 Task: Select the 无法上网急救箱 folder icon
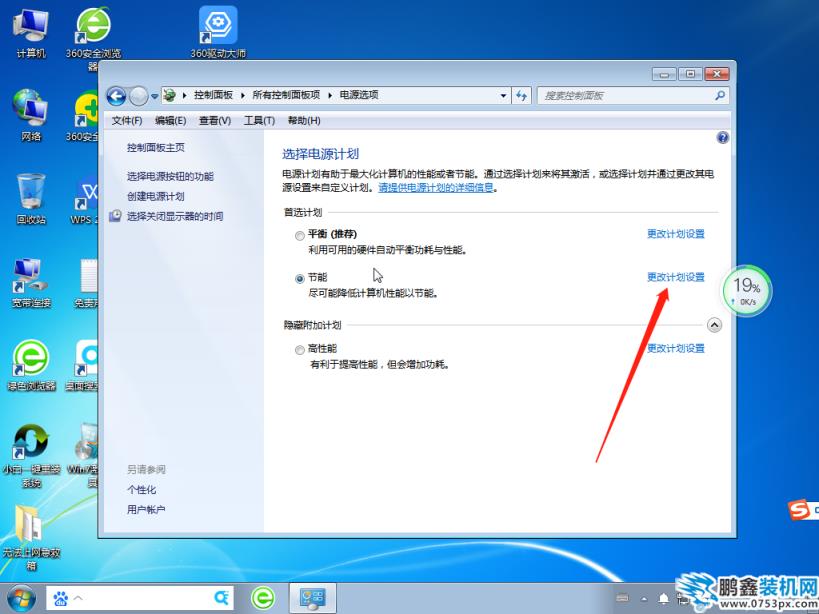click(x=31, y=537)
